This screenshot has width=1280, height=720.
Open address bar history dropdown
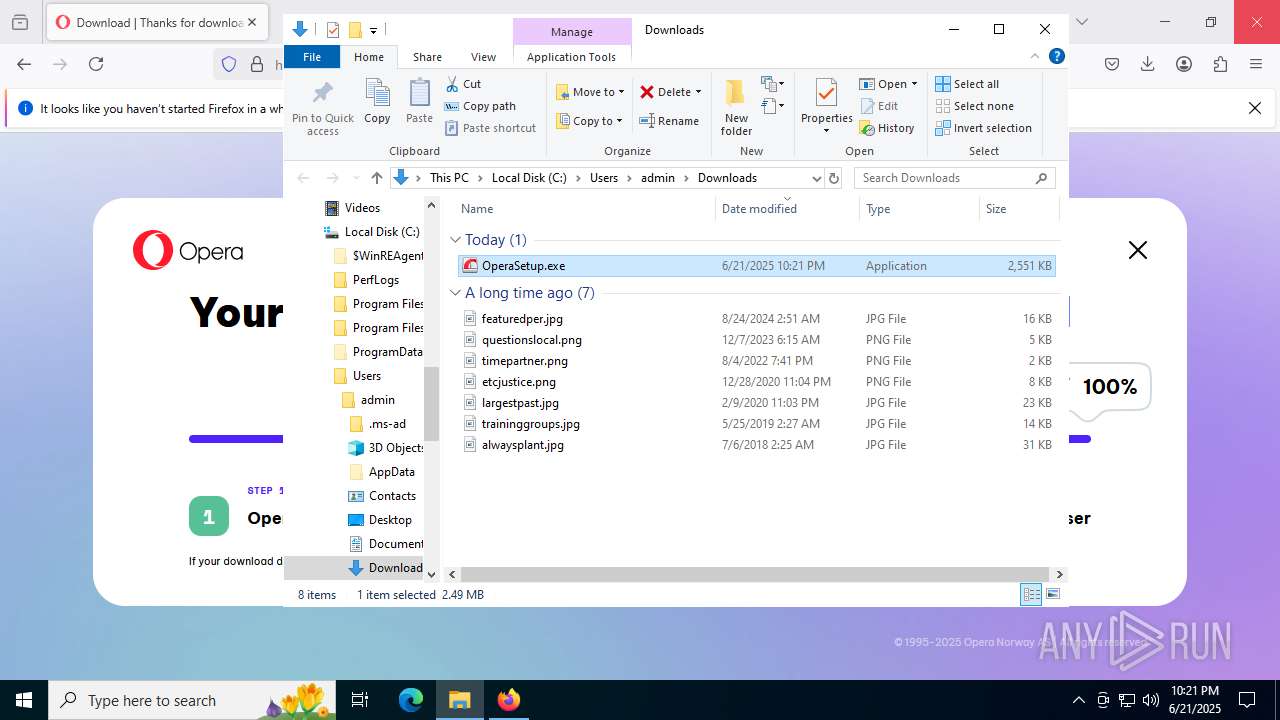click(816, 178)
